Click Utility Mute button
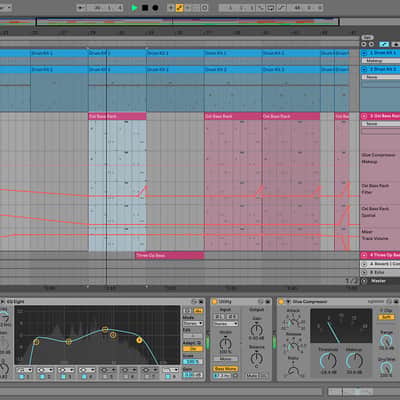The height and width of the screenshot is (400, 400). [252, 375]
